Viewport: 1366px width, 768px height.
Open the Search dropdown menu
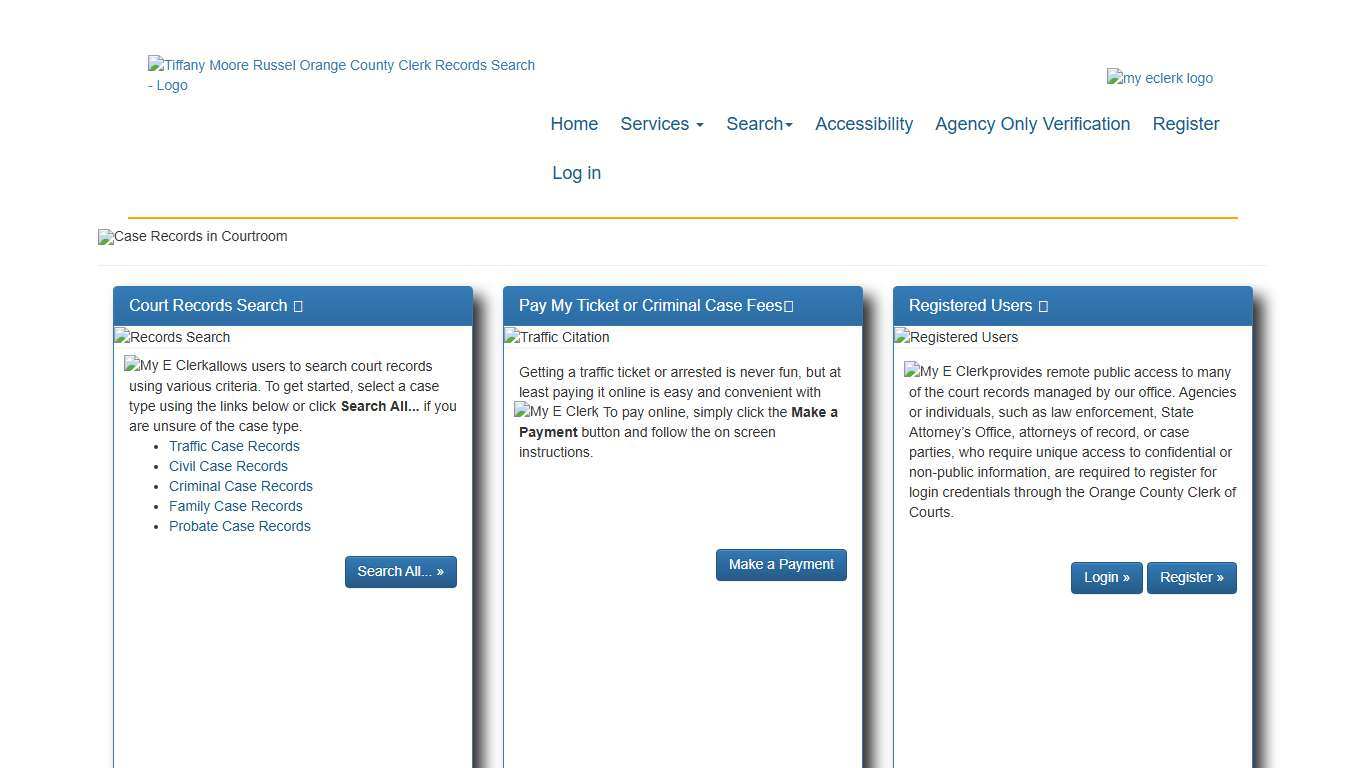click(758, 124)
